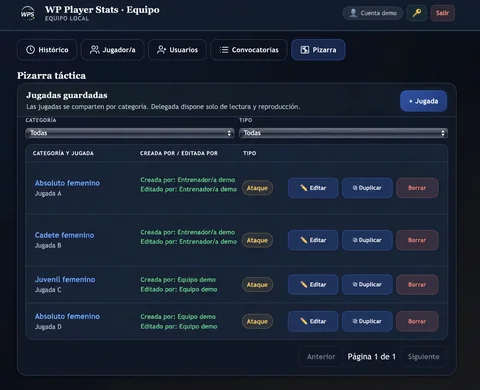Image resolution: width=480 pixels, height=390 pixels.
Task: Select the Pizarra tab
Action: [x=318, y=50]
